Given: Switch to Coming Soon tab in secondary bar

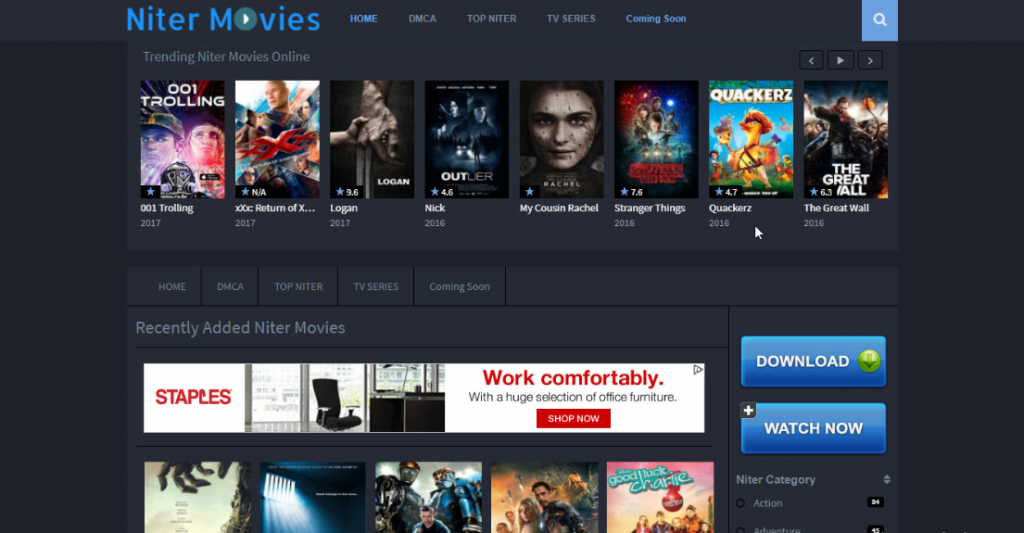Looking at the screenshot, I should click(459, 286).
